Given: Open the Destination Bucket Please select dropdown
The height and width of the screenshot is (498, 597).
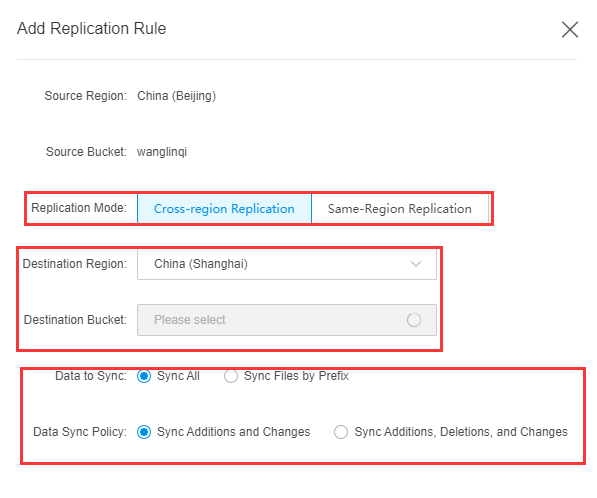Looking at the screenshot, I should pos(287,320).
